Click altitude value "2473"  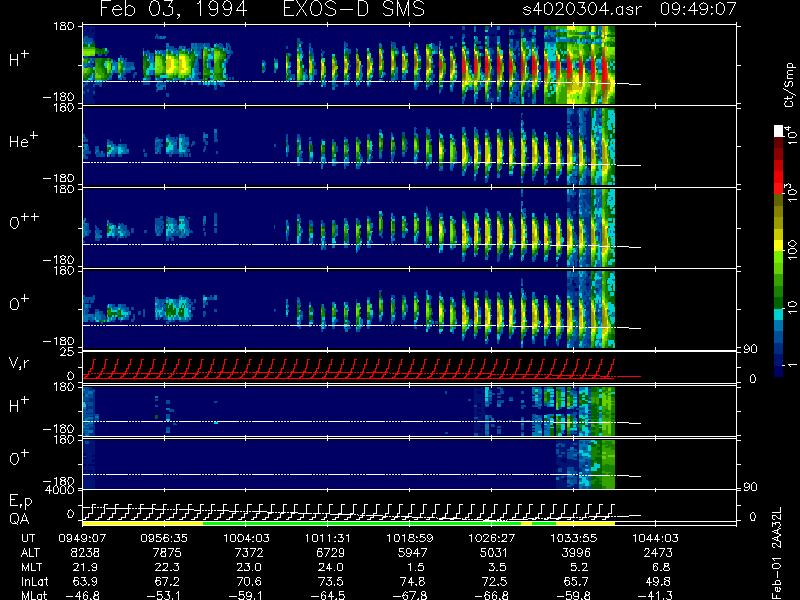[658, 553]
